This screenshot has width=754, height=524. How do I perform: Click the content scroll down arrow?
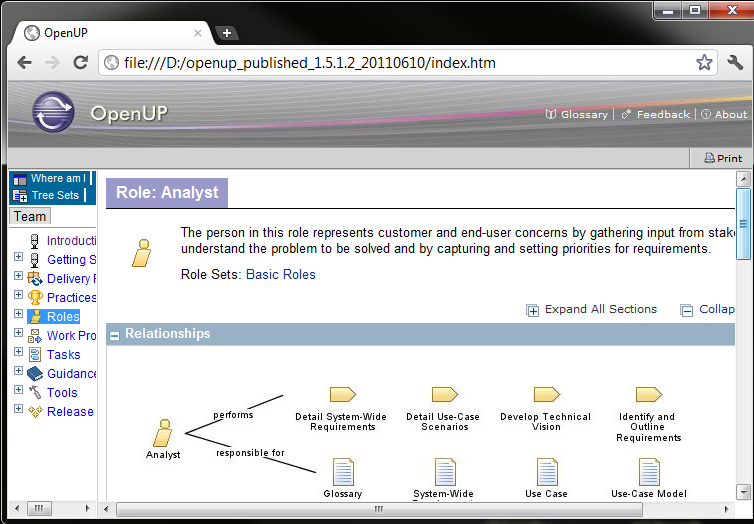point(743,492)
